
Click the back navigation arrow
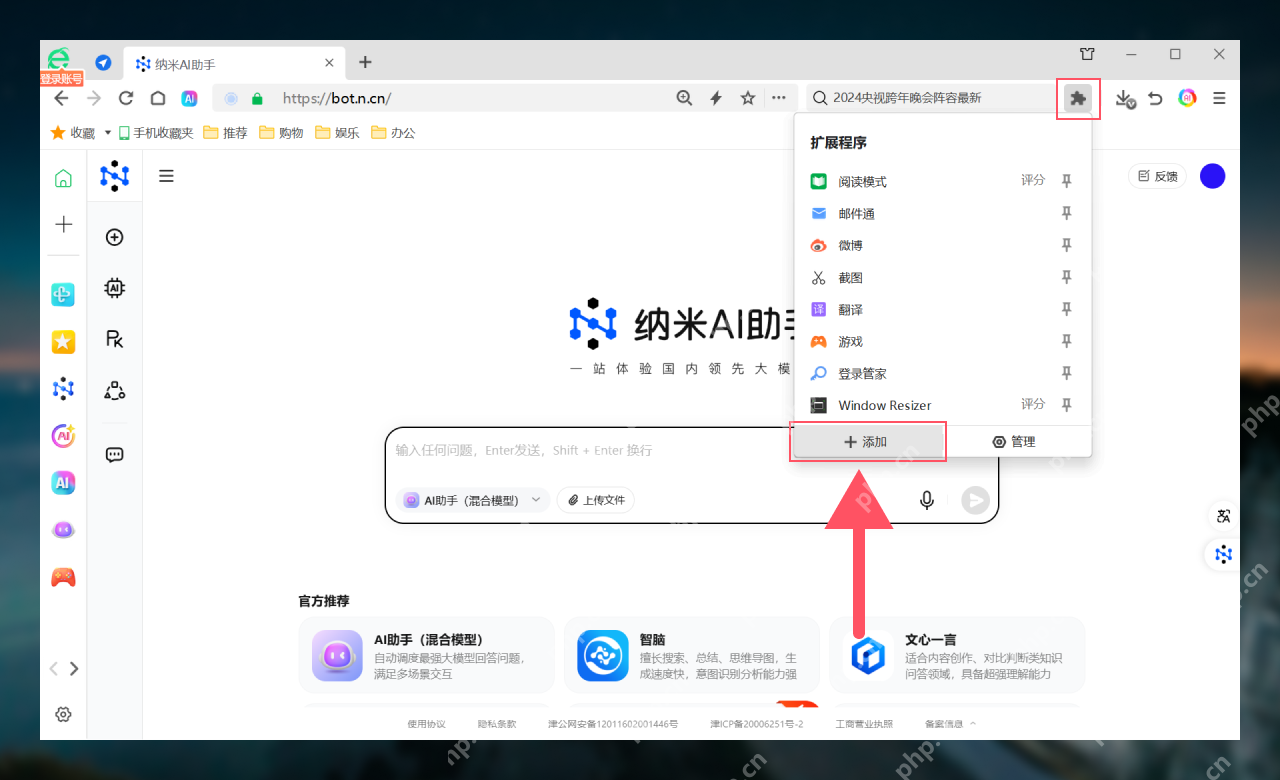click(x=61, y=98)
